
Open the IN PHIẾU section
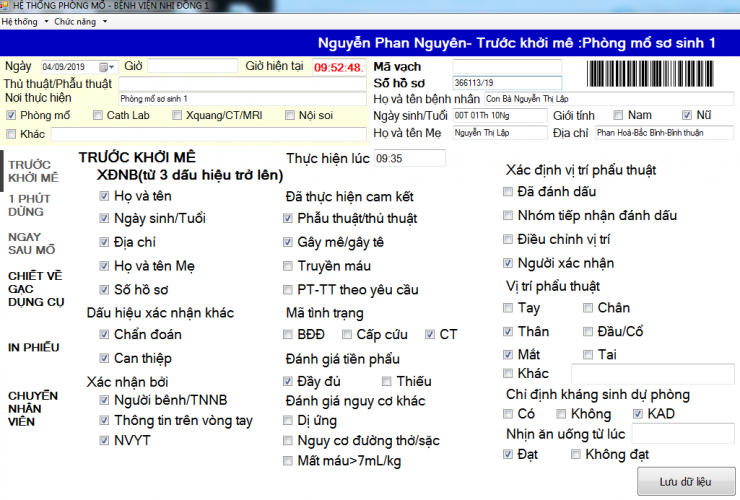click(31, 347)
